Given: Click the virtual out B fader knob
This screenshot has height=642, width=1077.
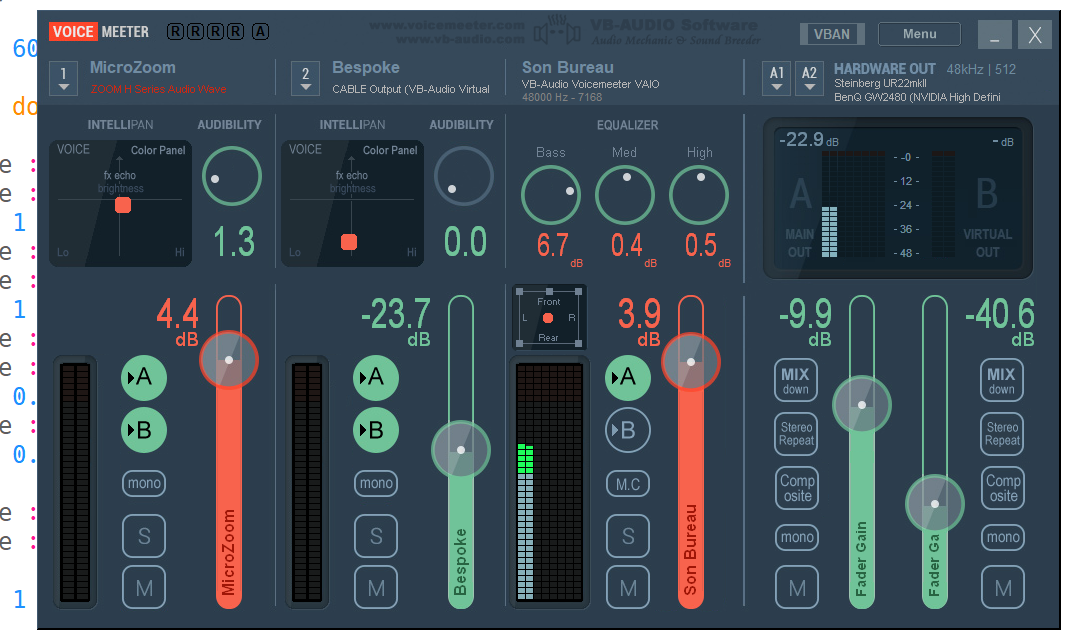Looking at the screenshot, I should coord(935,503).
